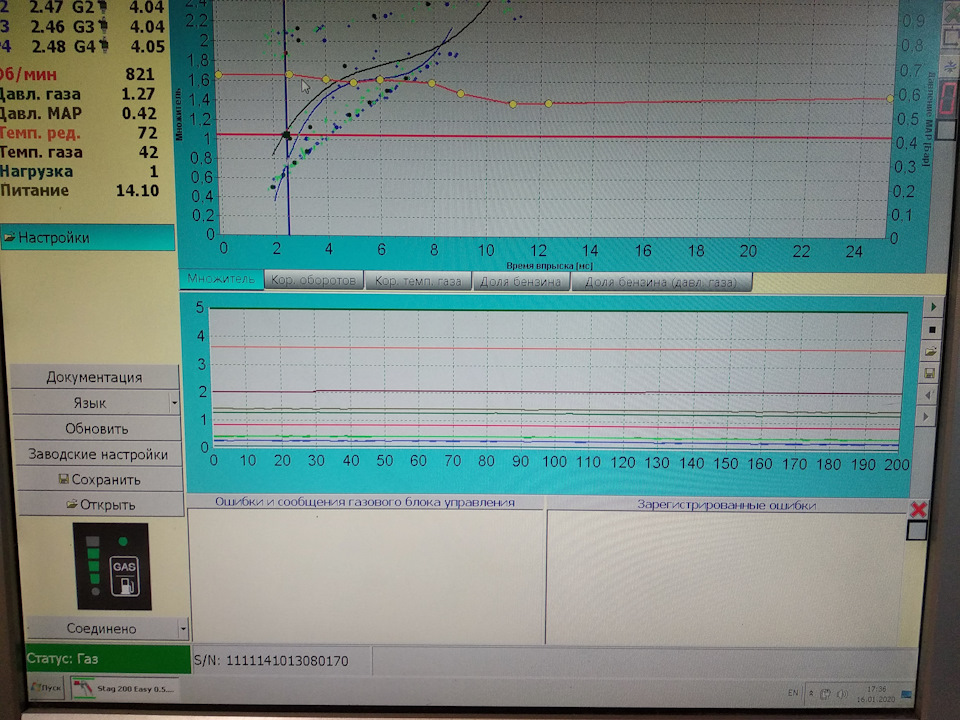Image resolution: width=960 pixels, height=720 pixels.
Task: Click the Язык button
Action: coord(90,403)
